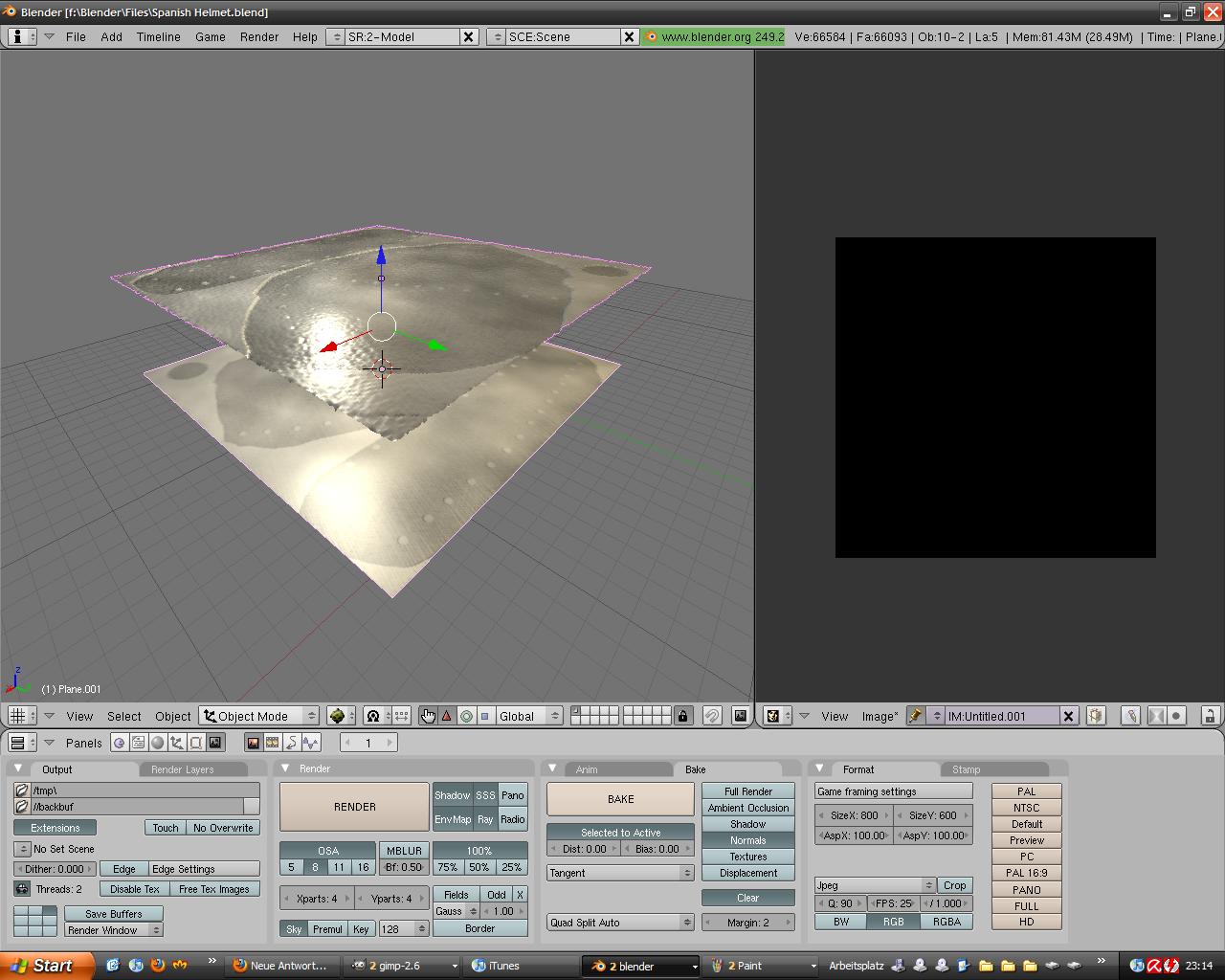Click the scale manipulator square icon
1225x980 pixels.
coord(484,716)
